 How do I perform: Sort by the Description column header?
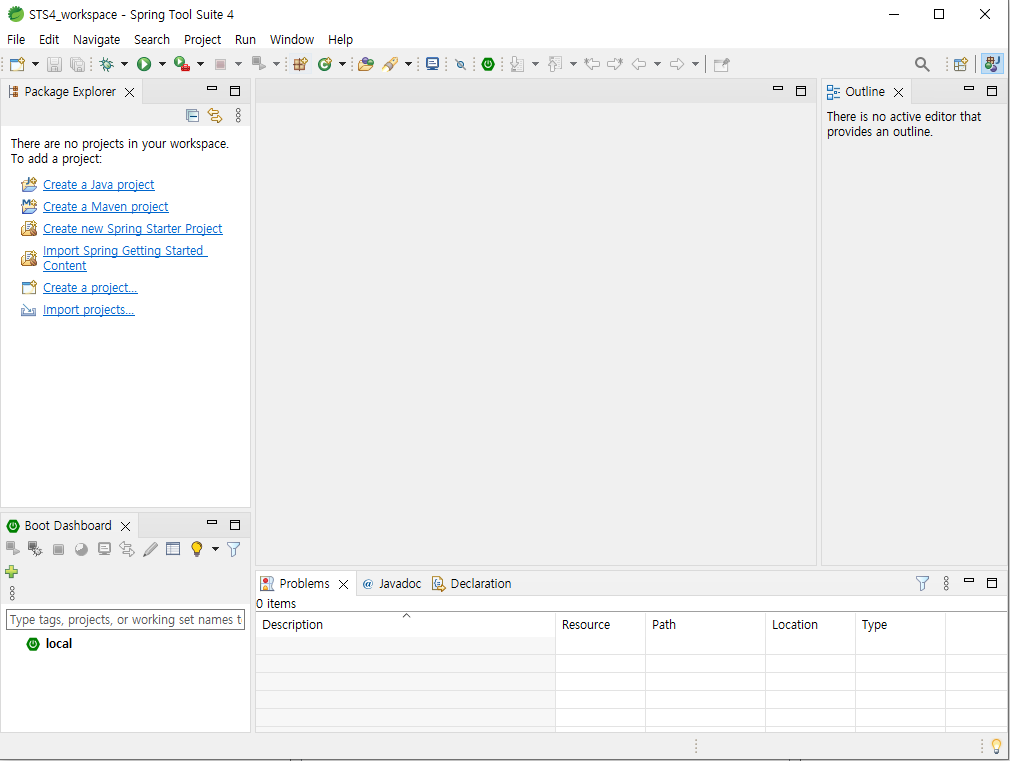406,624
